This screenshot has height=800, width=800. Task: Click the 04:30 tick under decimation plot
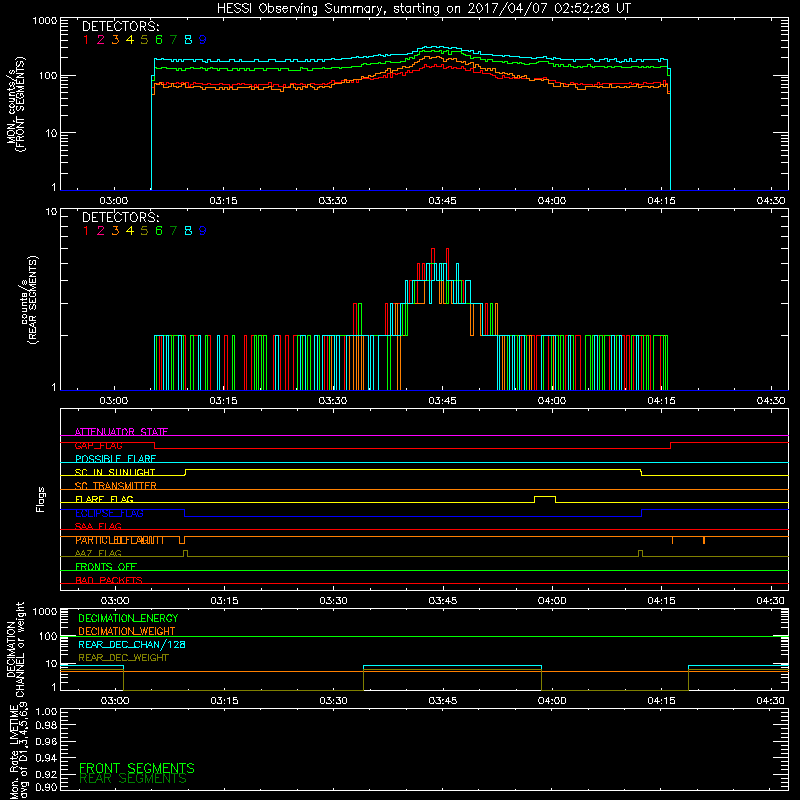[770, 701]
